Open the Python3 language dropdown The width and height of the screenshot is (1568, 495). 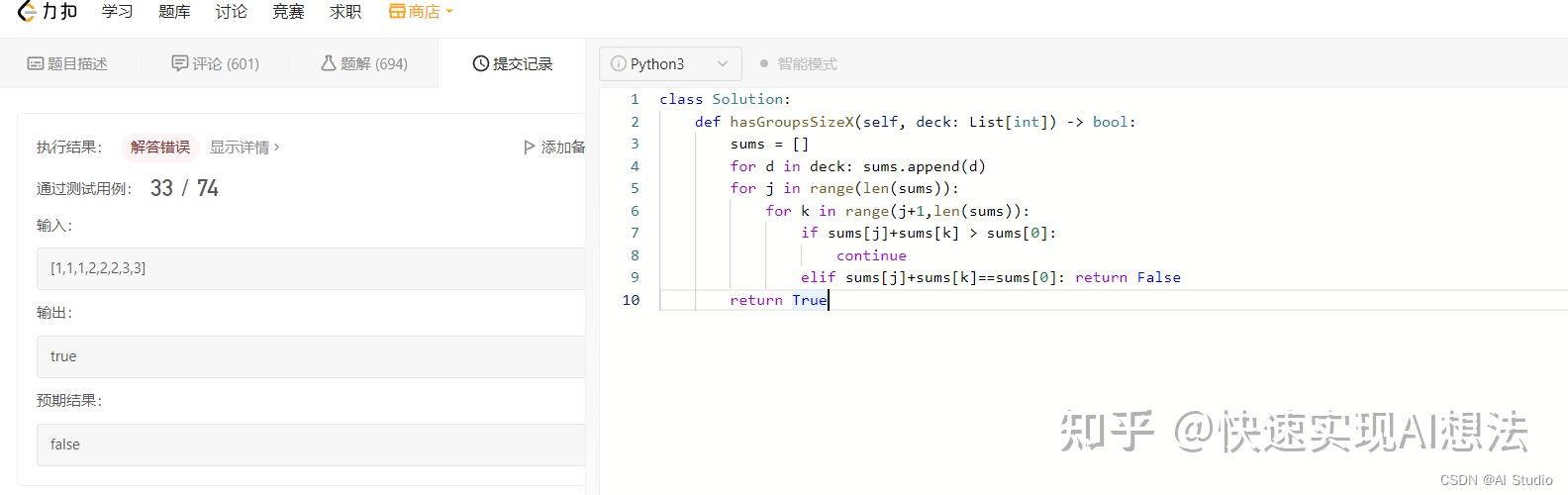[x=670, y=63]
